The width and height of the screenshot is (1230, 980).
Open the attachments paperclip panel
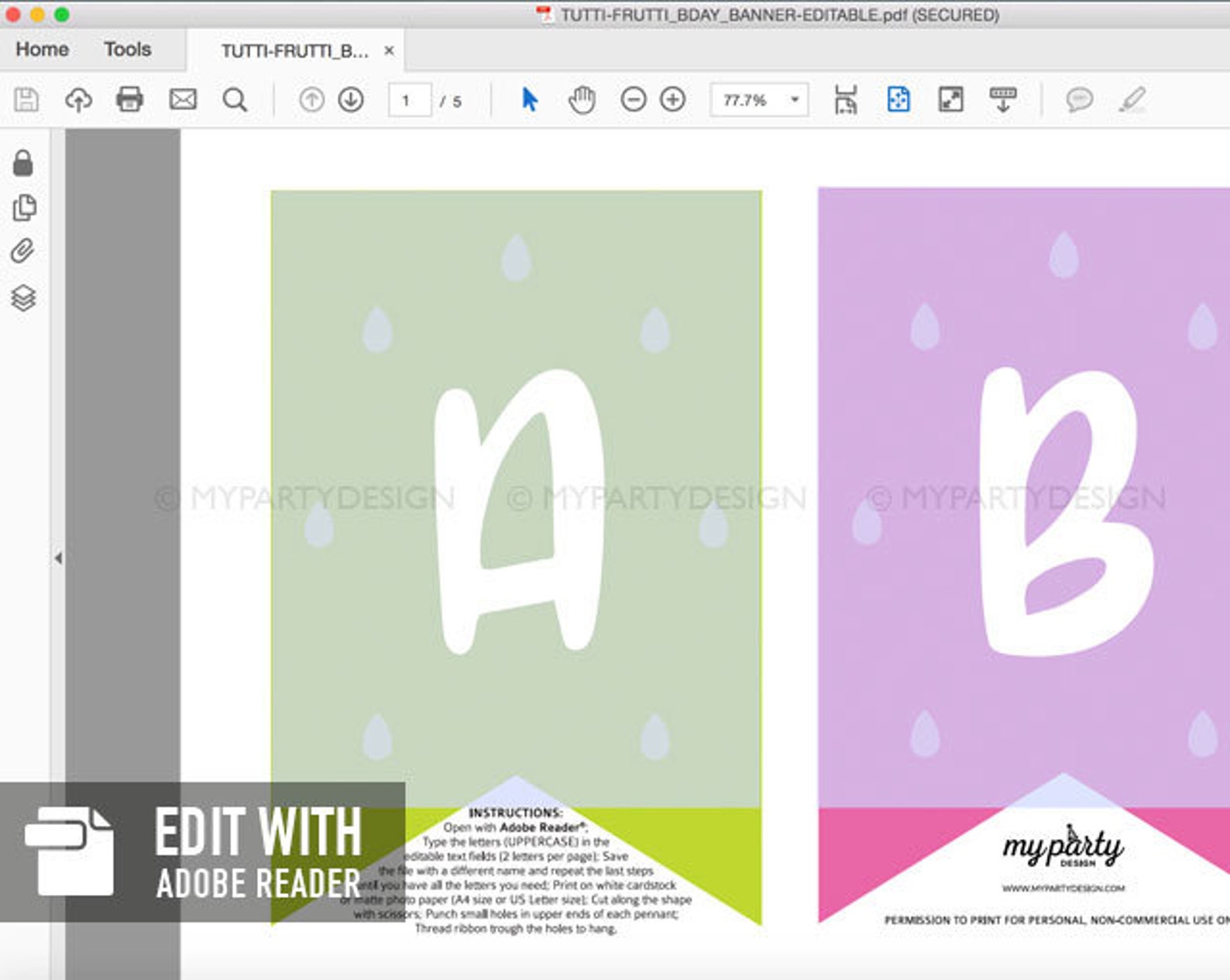click(x=23, y=252)
